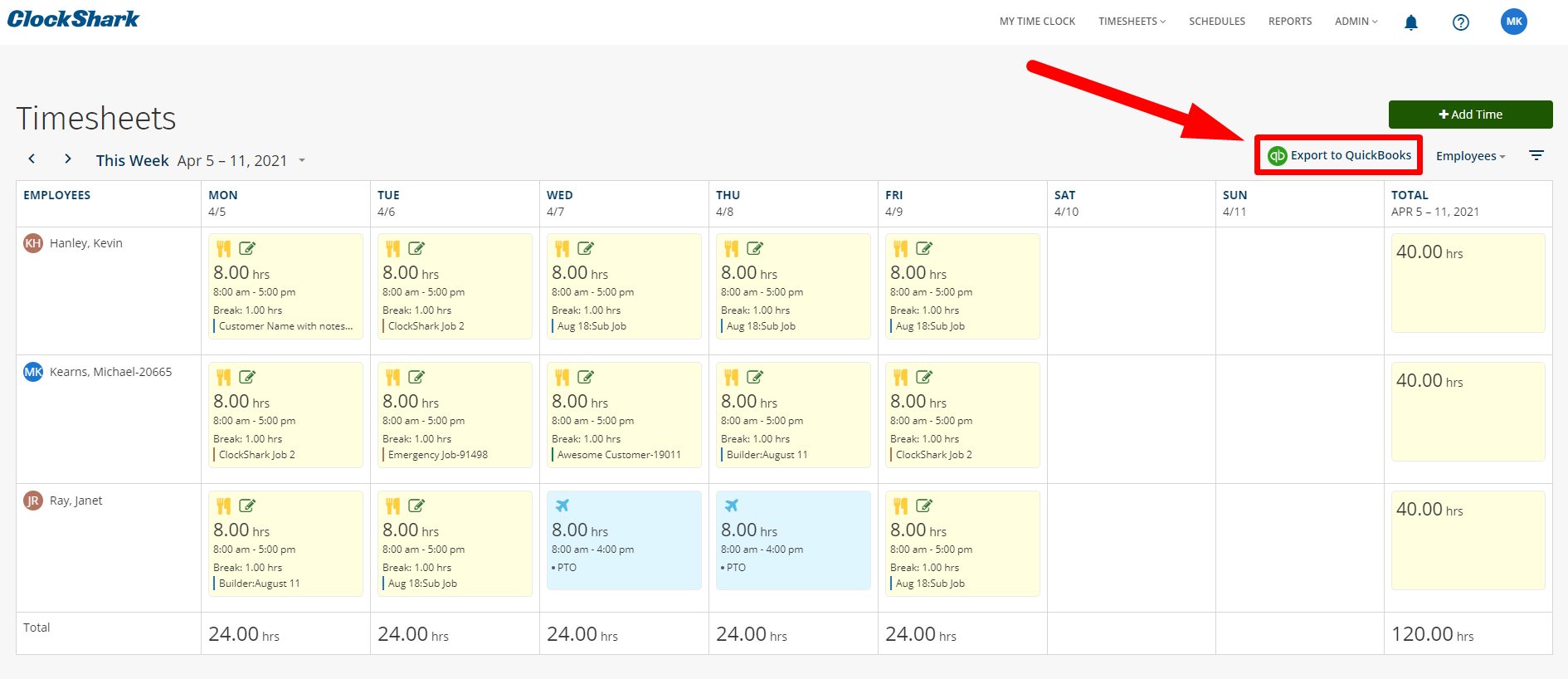This screenshot has width=1568, height=679.
Task: Open Hanley, Kevin employee name
Action: 86,243
